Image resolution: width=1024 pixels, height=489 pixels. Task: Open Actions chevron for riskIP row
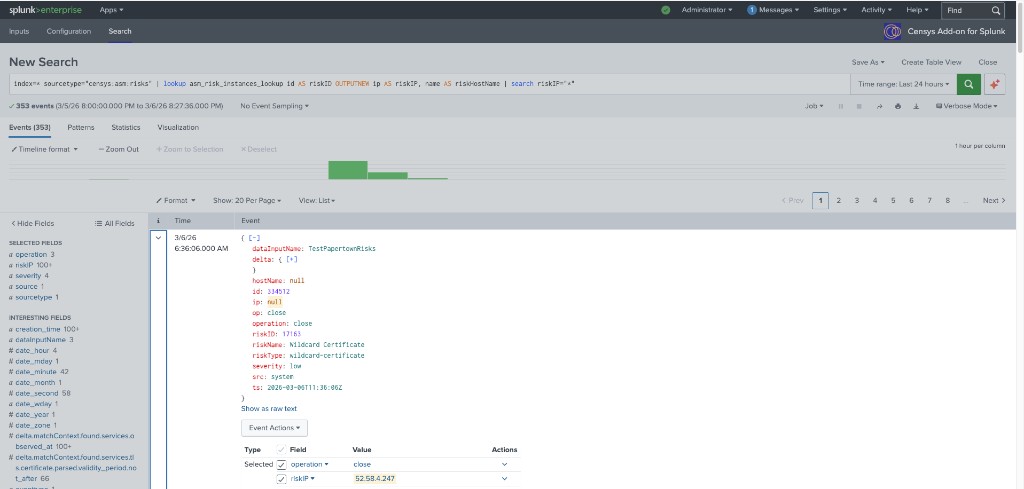[504, 479]
